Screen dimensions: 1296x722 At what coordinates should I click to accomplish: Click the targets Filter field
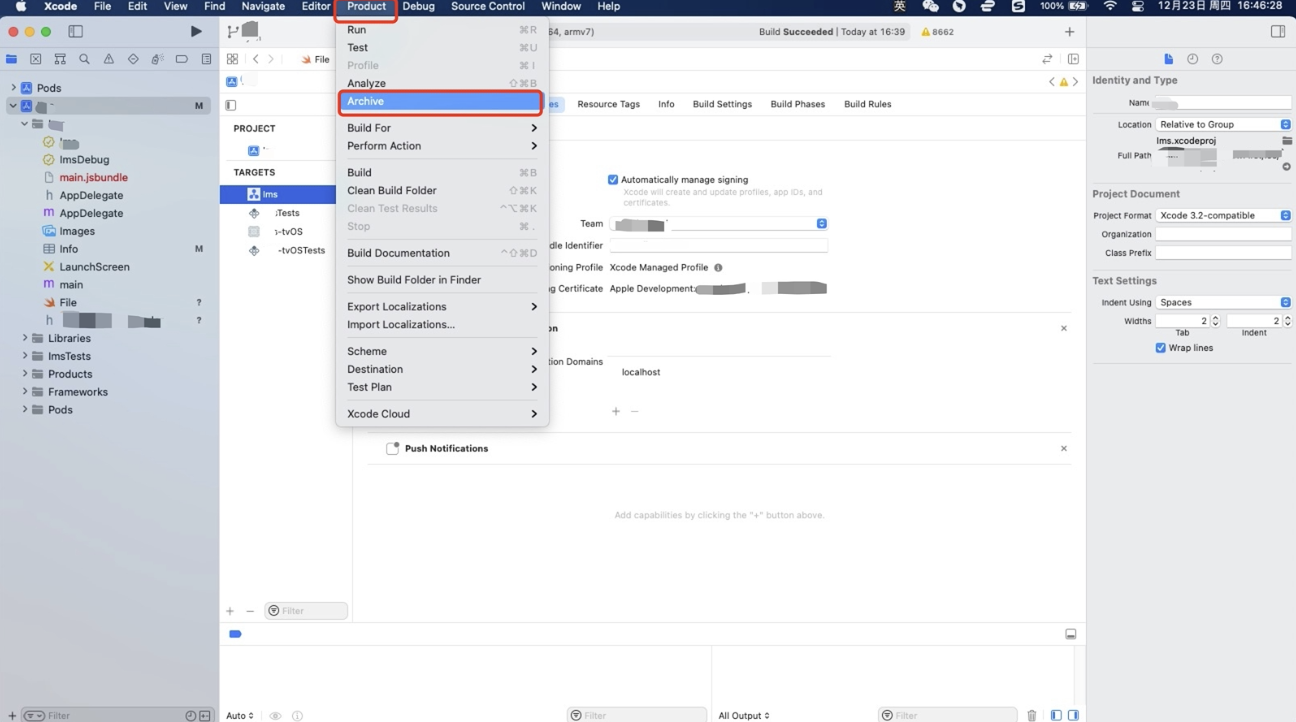point(306,611)
